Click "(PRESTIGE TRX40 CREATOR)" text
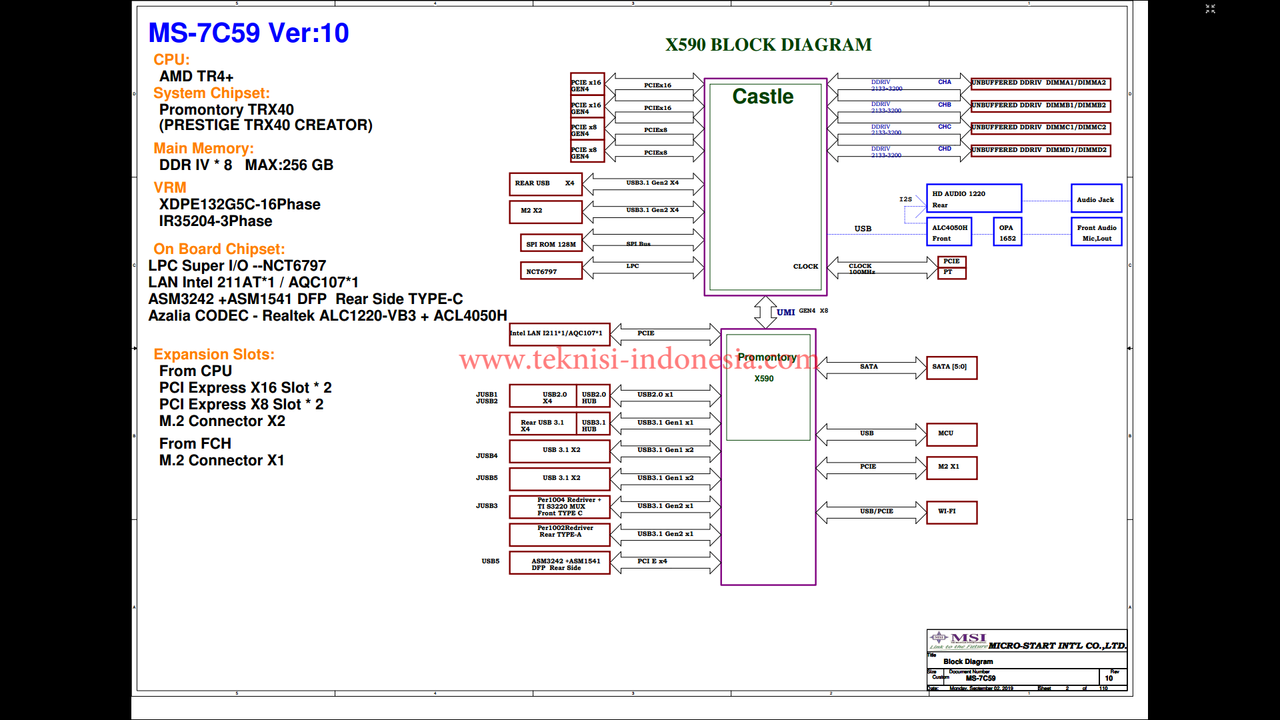This screenshot has height=720, width=1280. tap(266, 126)
